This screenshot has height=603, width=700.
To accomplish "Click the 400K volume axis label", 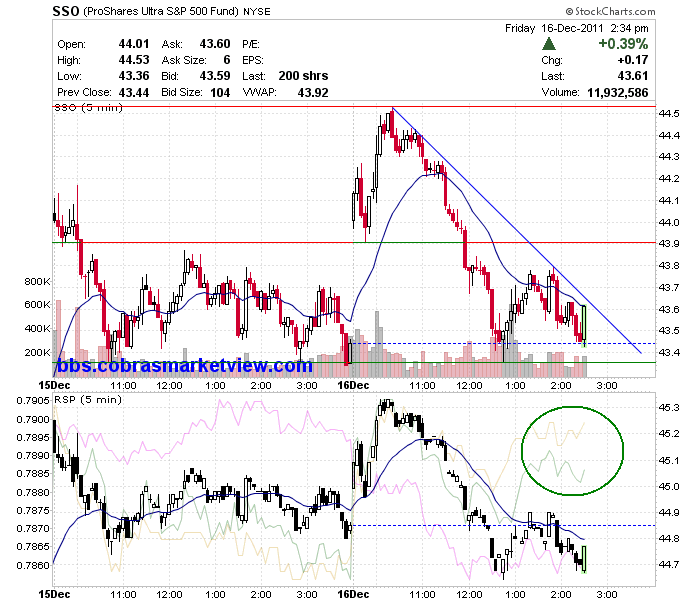I will coord(38,329).
